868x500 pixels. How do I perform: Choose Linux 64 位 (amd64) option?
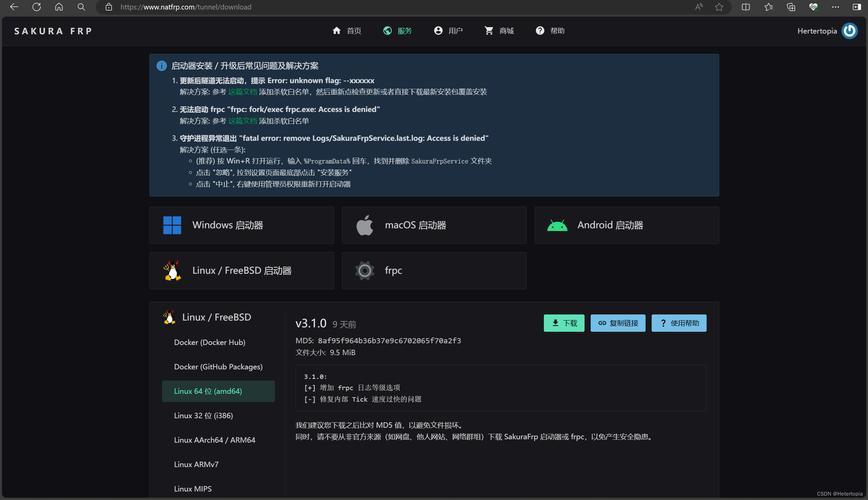tap(218, 391)
